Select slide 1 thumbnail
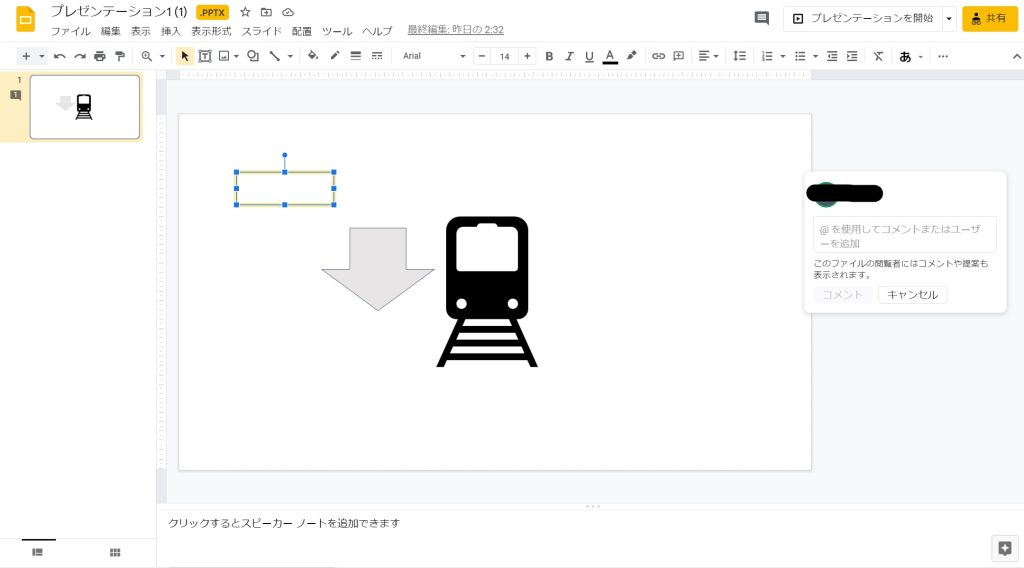Screen dimensions: 1024x568 [85, 106]
